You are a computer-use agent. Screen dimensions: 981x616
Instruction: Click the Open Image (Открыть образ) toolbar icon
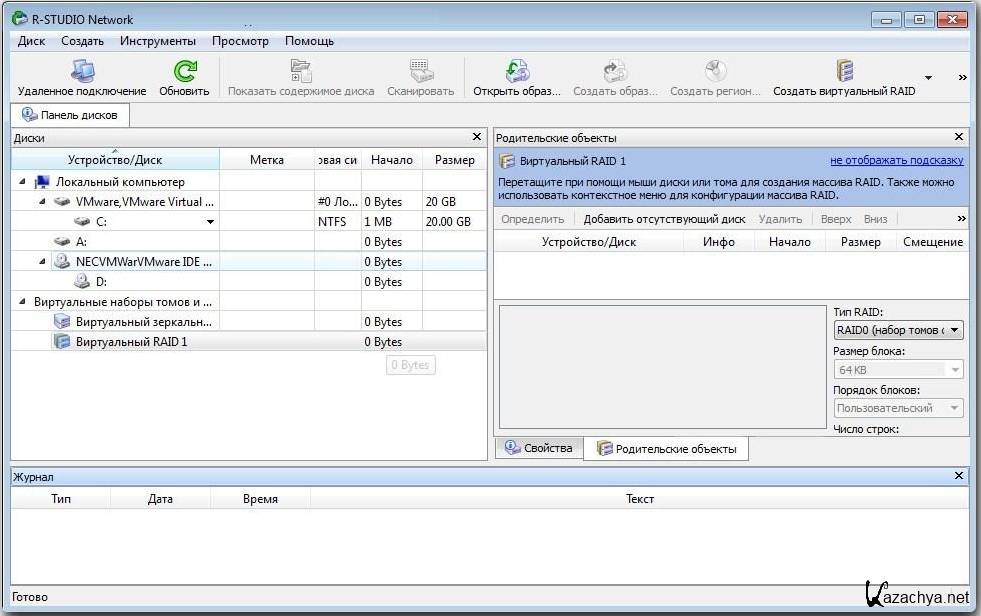pos(516,72)
